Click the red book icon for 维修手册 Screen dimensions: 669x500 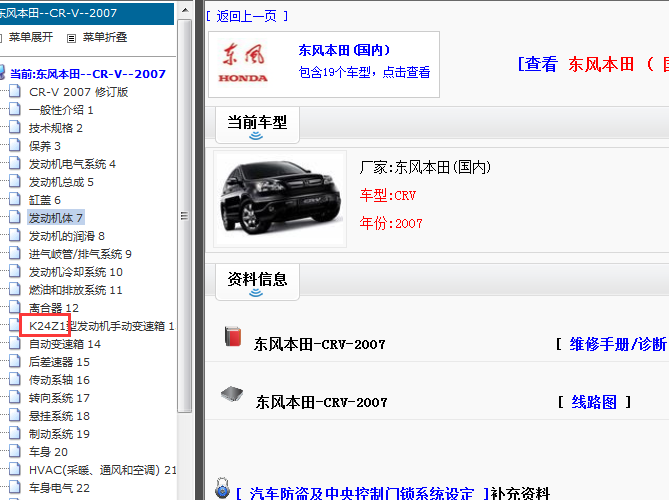[233, 336]
